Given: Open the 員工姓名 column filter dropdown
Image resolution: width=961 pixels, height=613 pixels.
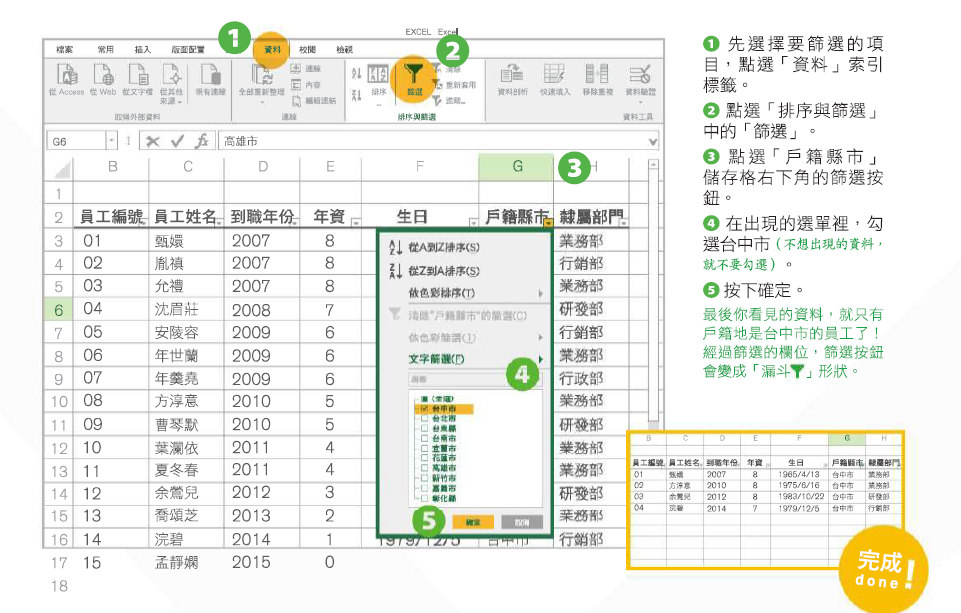Looking at the screenshot, I should [219, 223].
